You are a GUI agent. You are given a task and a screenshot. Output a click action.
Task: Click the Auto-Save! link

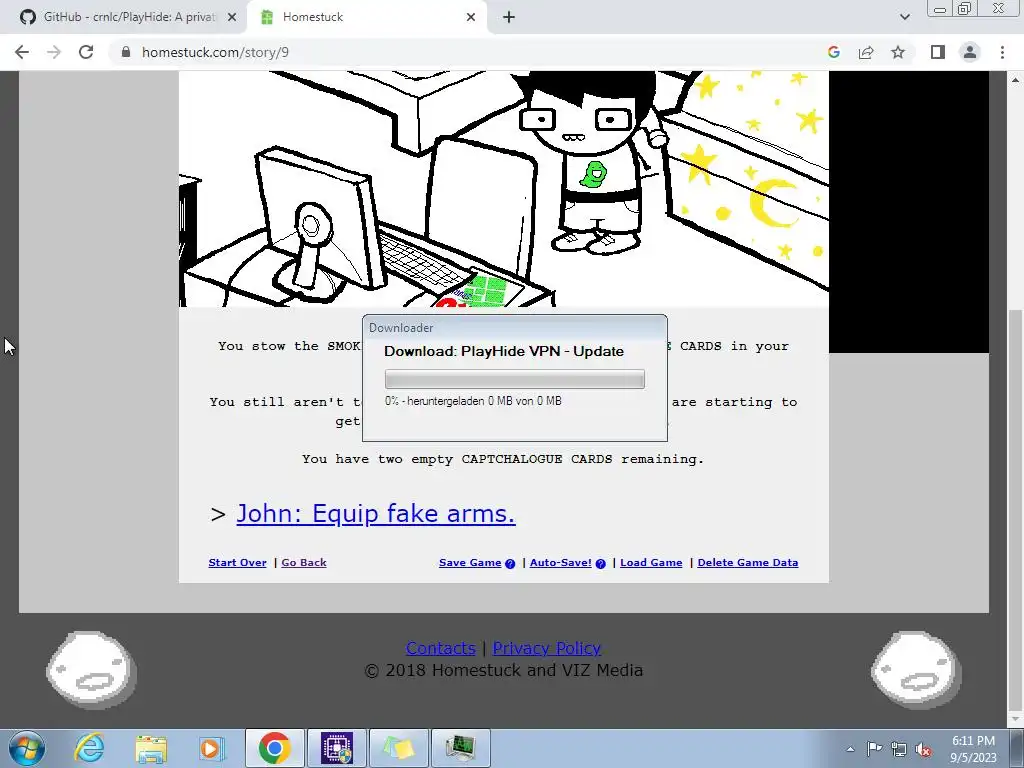pyautogui.click(x=560, y=562)
